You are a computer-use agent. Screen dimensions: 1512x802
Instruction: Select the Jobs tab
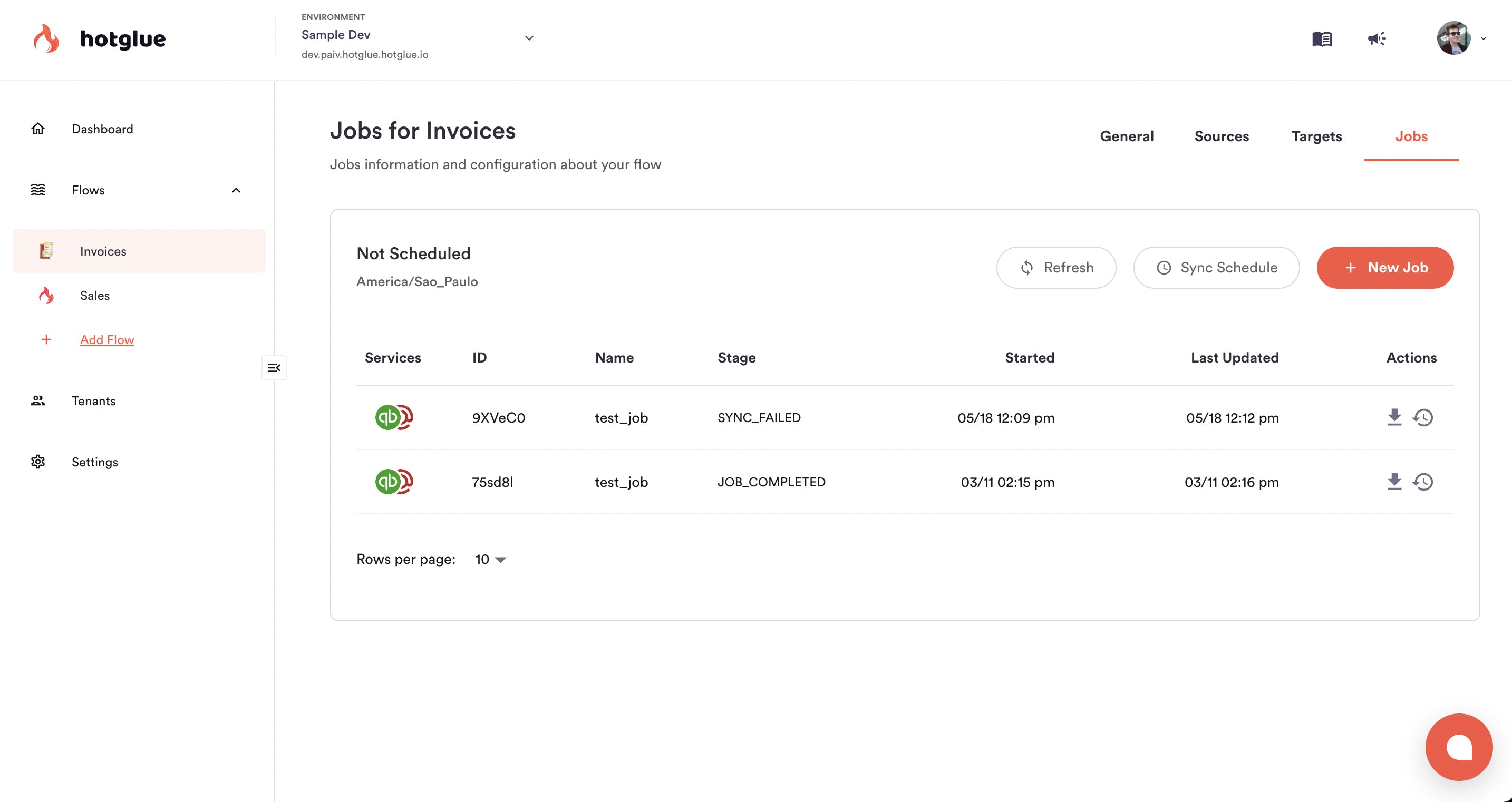1411,136
